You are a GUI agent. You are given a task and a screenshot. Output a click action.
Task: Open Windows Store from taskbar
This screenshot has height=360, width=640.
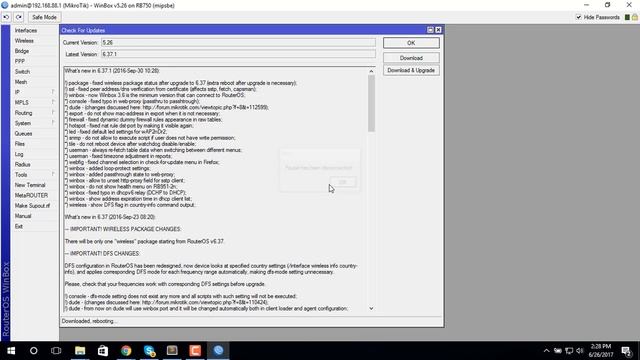(x=103, y=351)
